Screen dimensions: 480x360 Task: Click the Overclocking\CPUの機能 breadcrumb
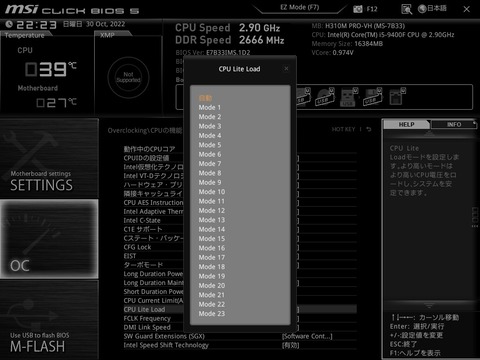click(x=145, y=130)
